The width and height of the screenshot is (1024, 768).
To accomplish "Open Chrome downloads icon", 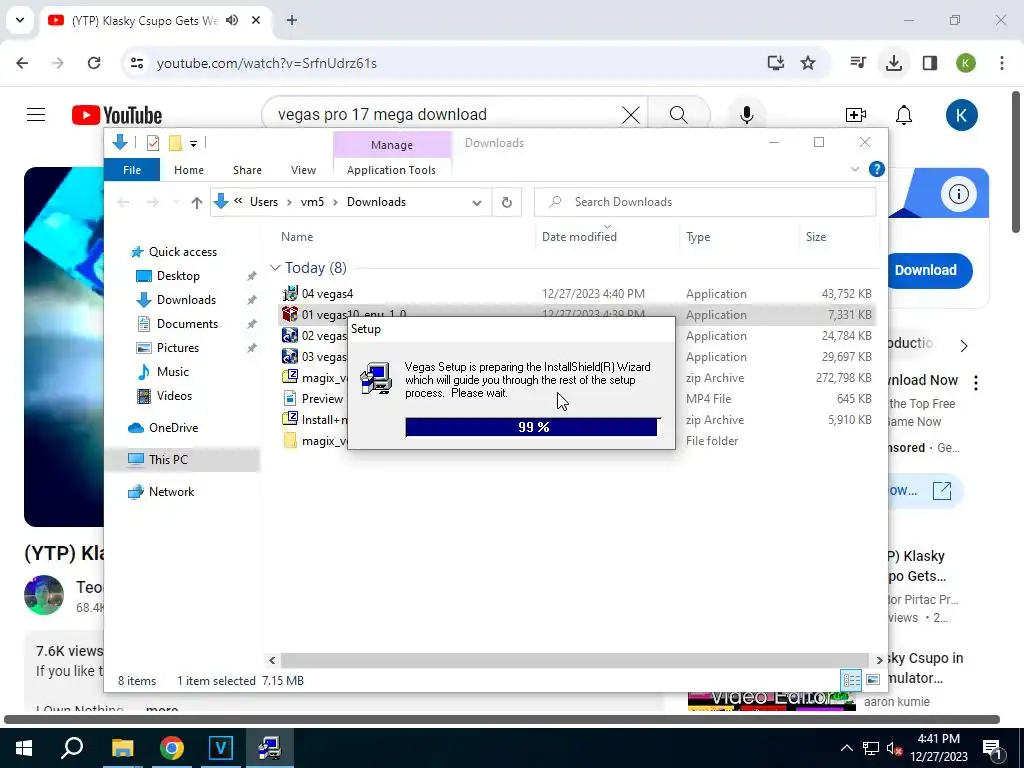I will pos(894,63).
